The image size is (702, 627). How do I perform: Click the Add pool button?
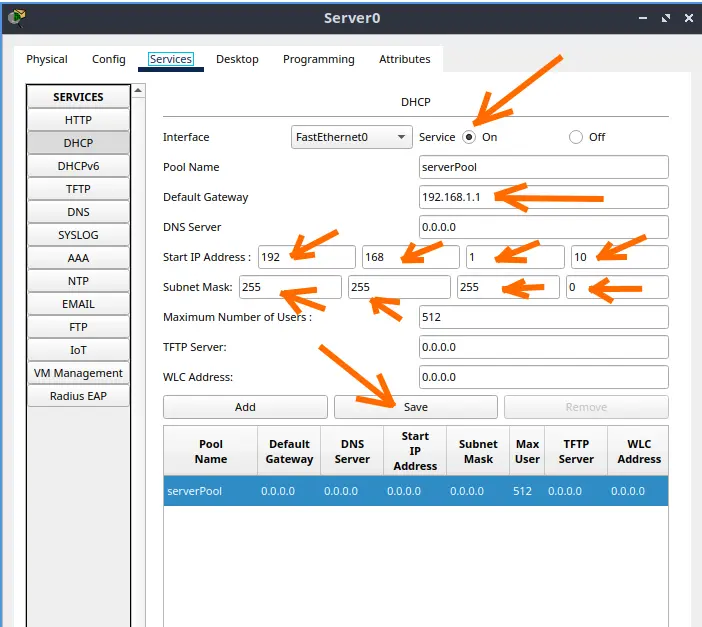click(245, 407)
